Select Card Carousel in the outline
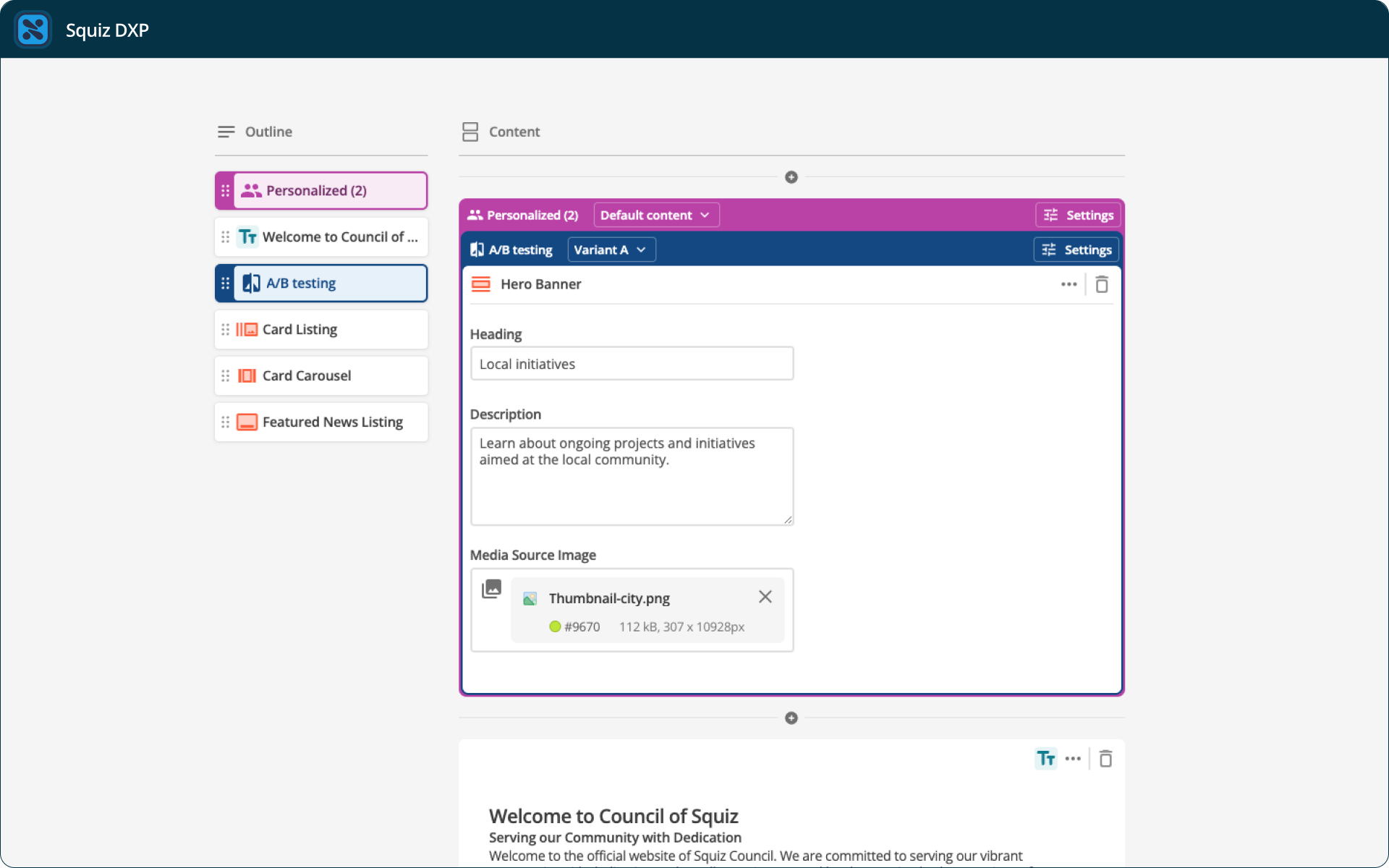This screenshot has width=1389, height=868. pos(321,375)
